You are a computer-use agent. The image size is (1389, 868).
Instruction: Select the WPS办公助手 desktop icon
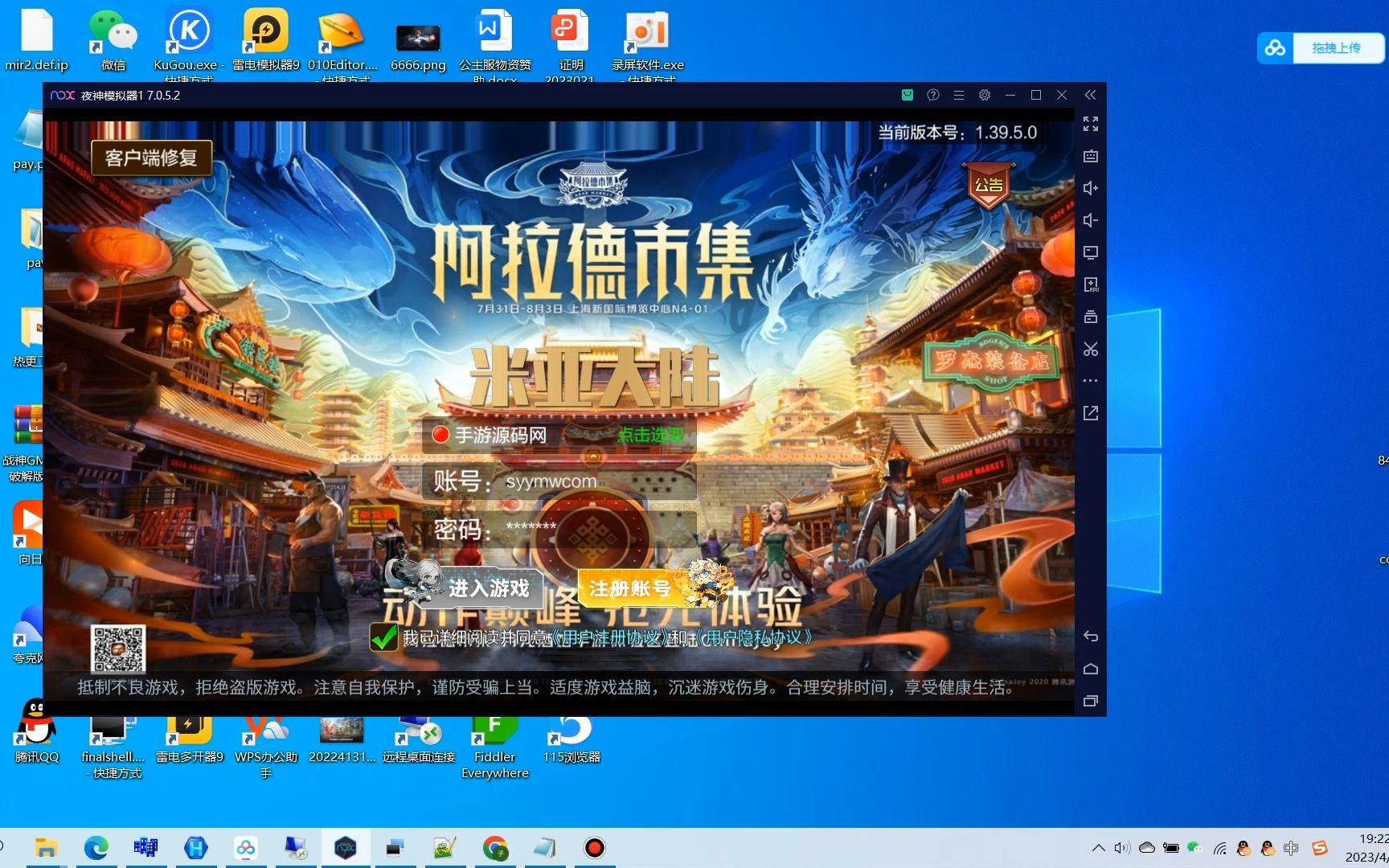tap(266, 747)
